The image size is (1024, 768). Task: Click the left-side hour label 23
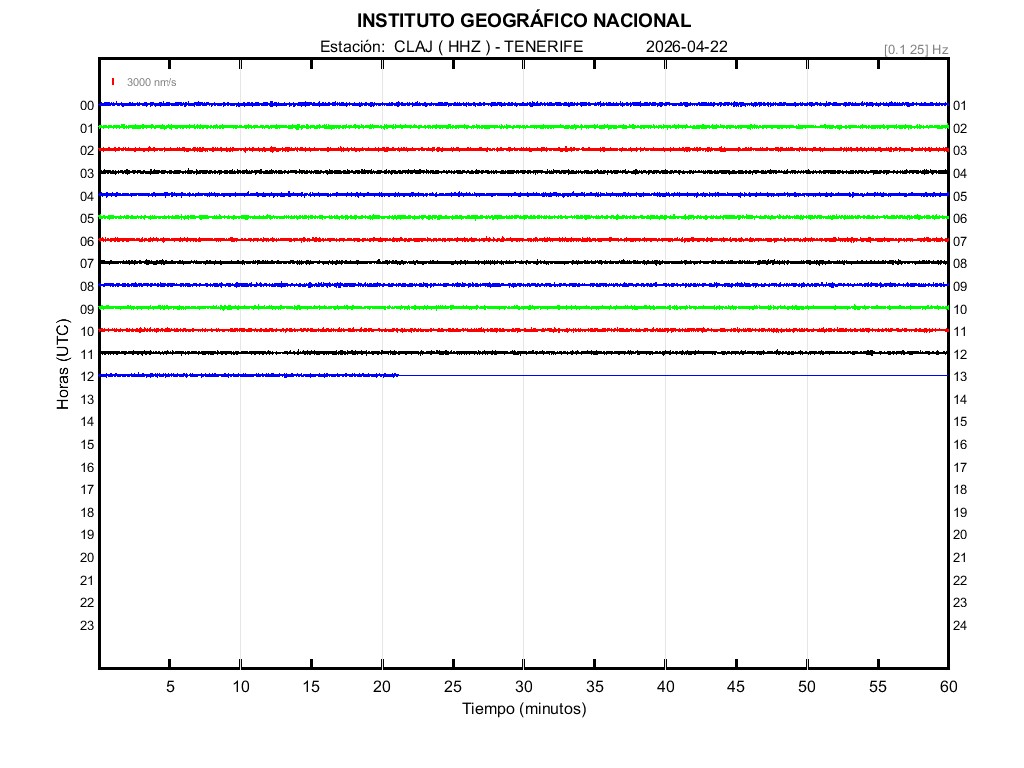click(87, 625)
